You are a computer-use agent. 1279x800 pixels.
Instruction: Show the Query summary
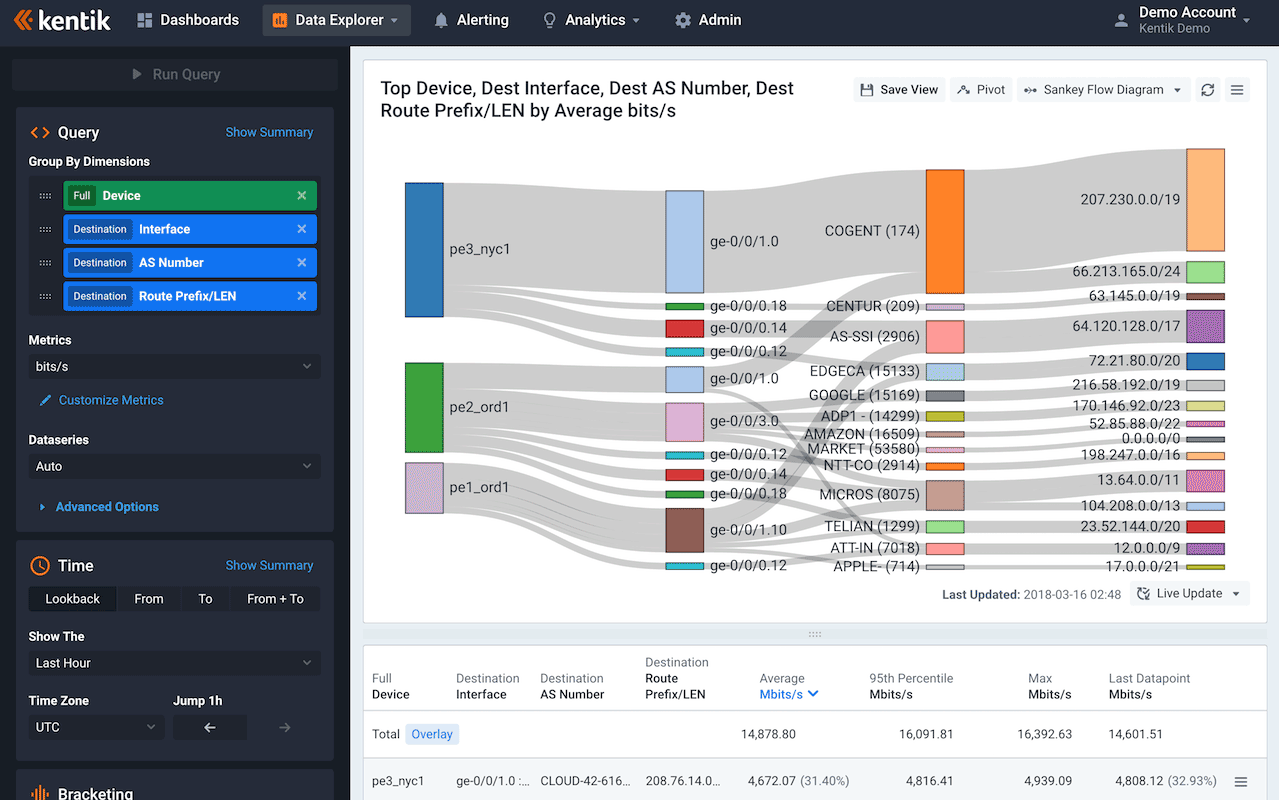[268, 131]
